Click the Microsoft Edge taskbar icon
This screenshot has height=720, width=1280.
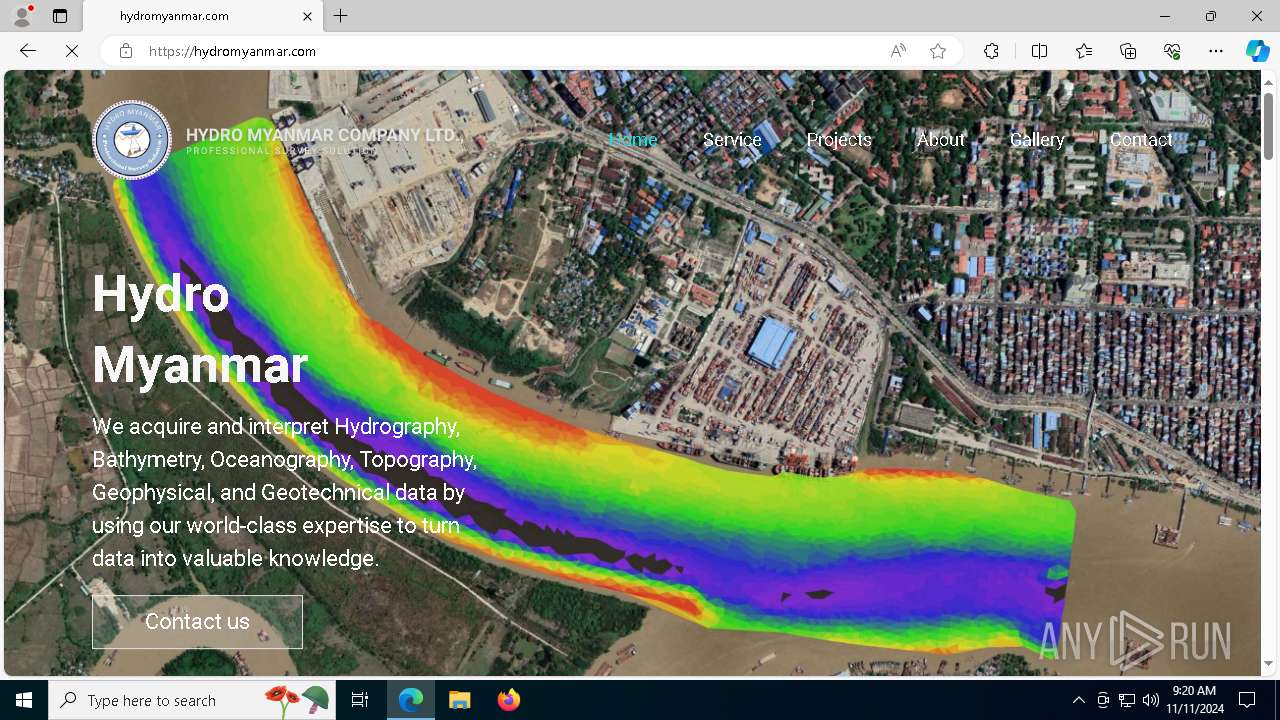coord(411,700)
